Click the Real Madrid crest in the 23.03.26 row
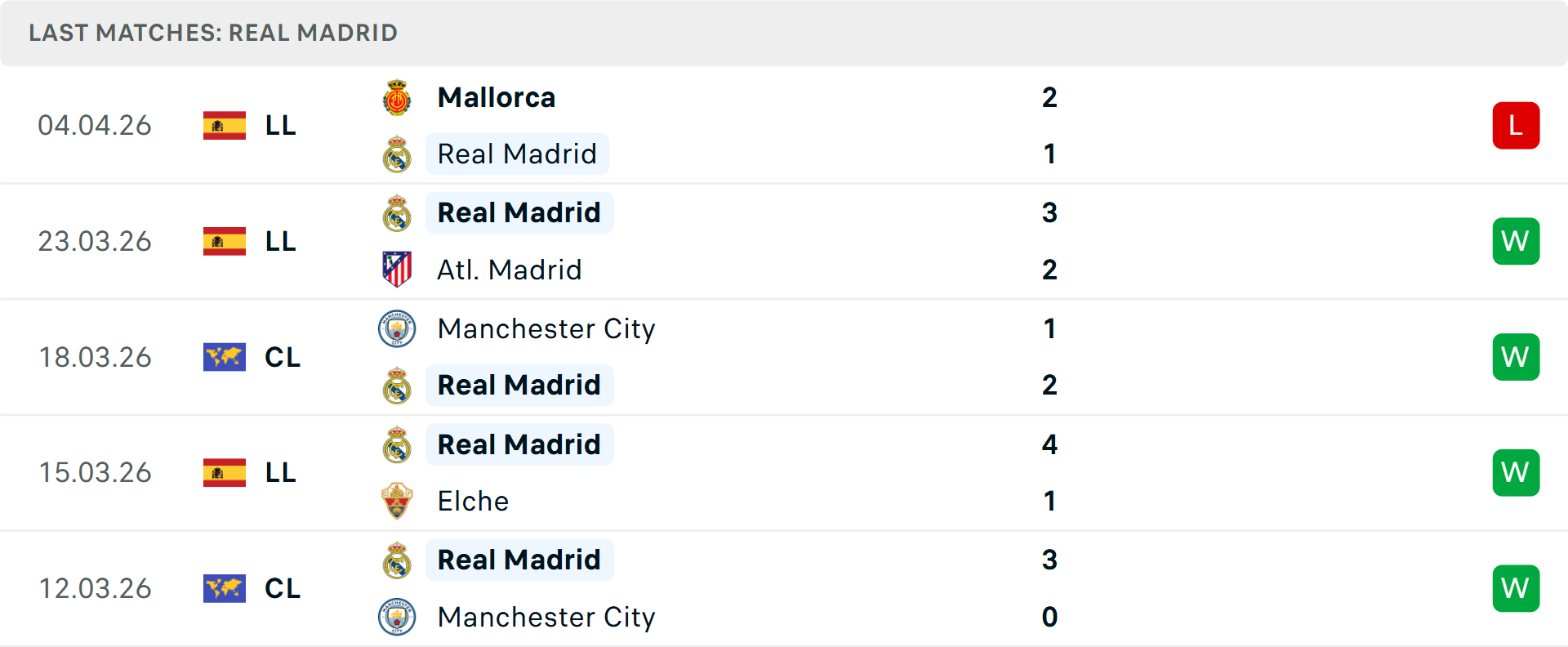1568x647 pixels. [398, 212]
